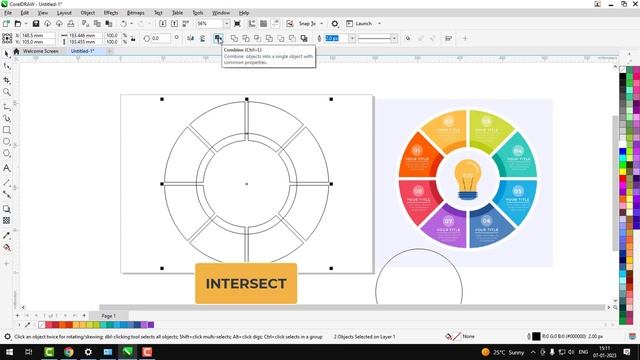Open the Launch dropdown arrow
Image resolution: width=640 pixels, height=360 pixels.
pos(380,24)
